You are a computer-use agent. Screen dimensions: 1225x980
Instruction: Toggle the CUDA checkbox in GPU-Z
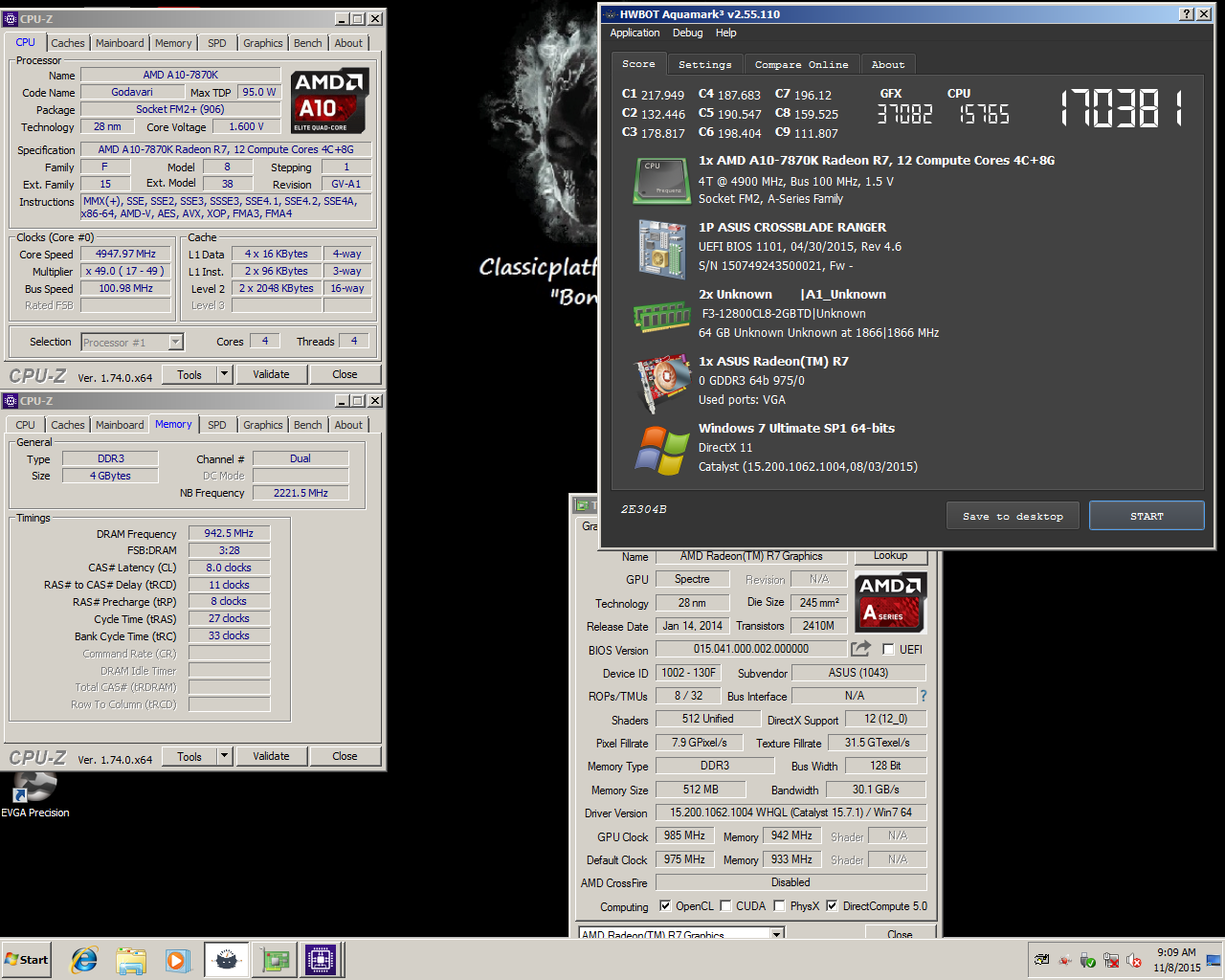tap(725, 906)
